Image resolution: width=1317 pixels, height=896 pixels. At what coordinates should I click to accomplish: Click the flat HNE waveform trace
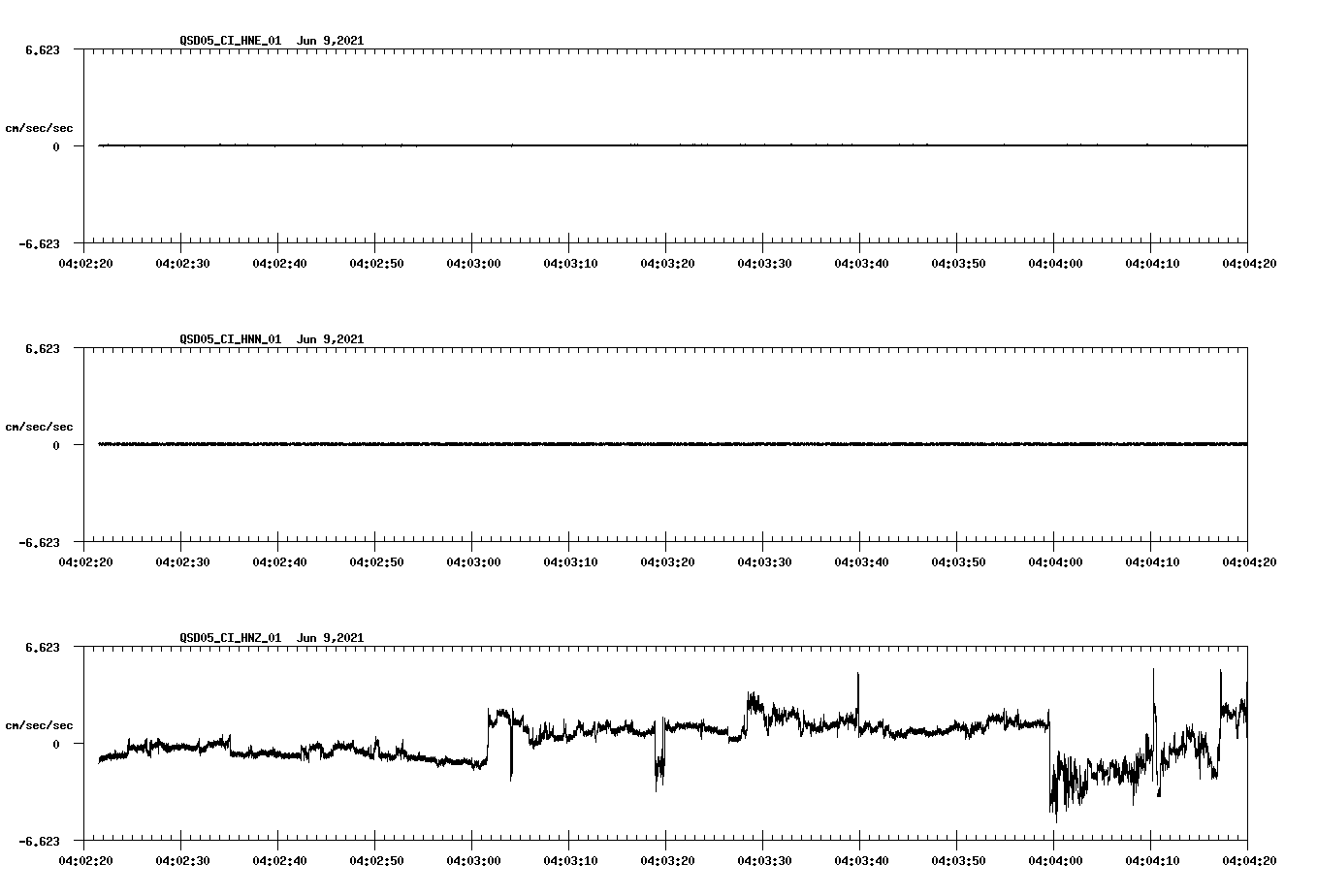[x=672, y=145]
